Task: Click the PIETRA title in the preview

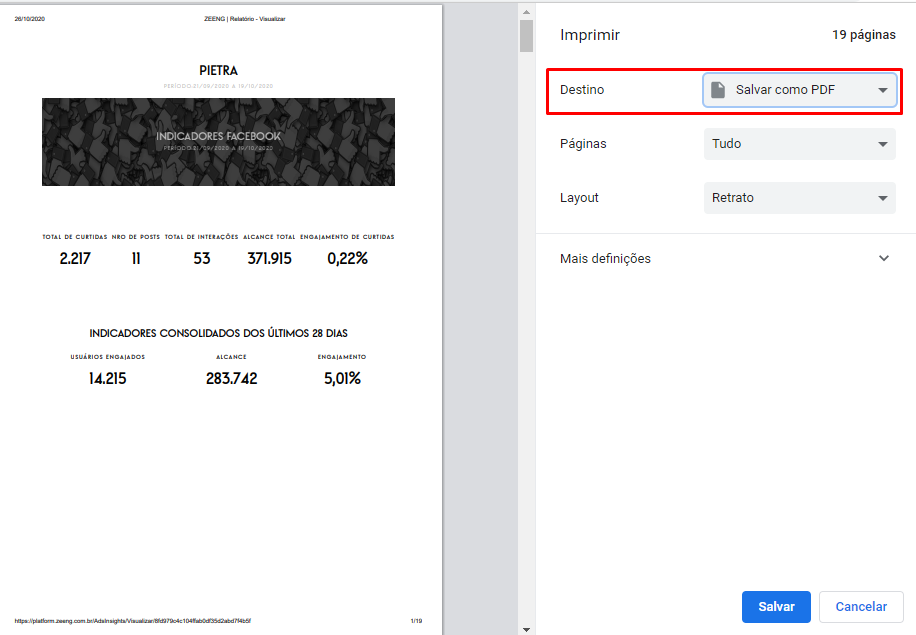Action: [218, 71]
